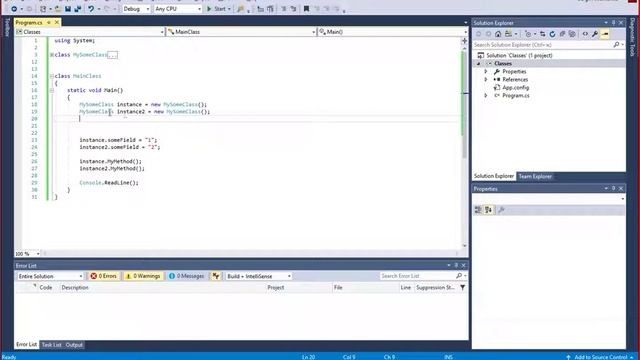Toggle the pin on Program.cs tab
Image resolution: width=640 pixels, height=360 pixels.
49,22
